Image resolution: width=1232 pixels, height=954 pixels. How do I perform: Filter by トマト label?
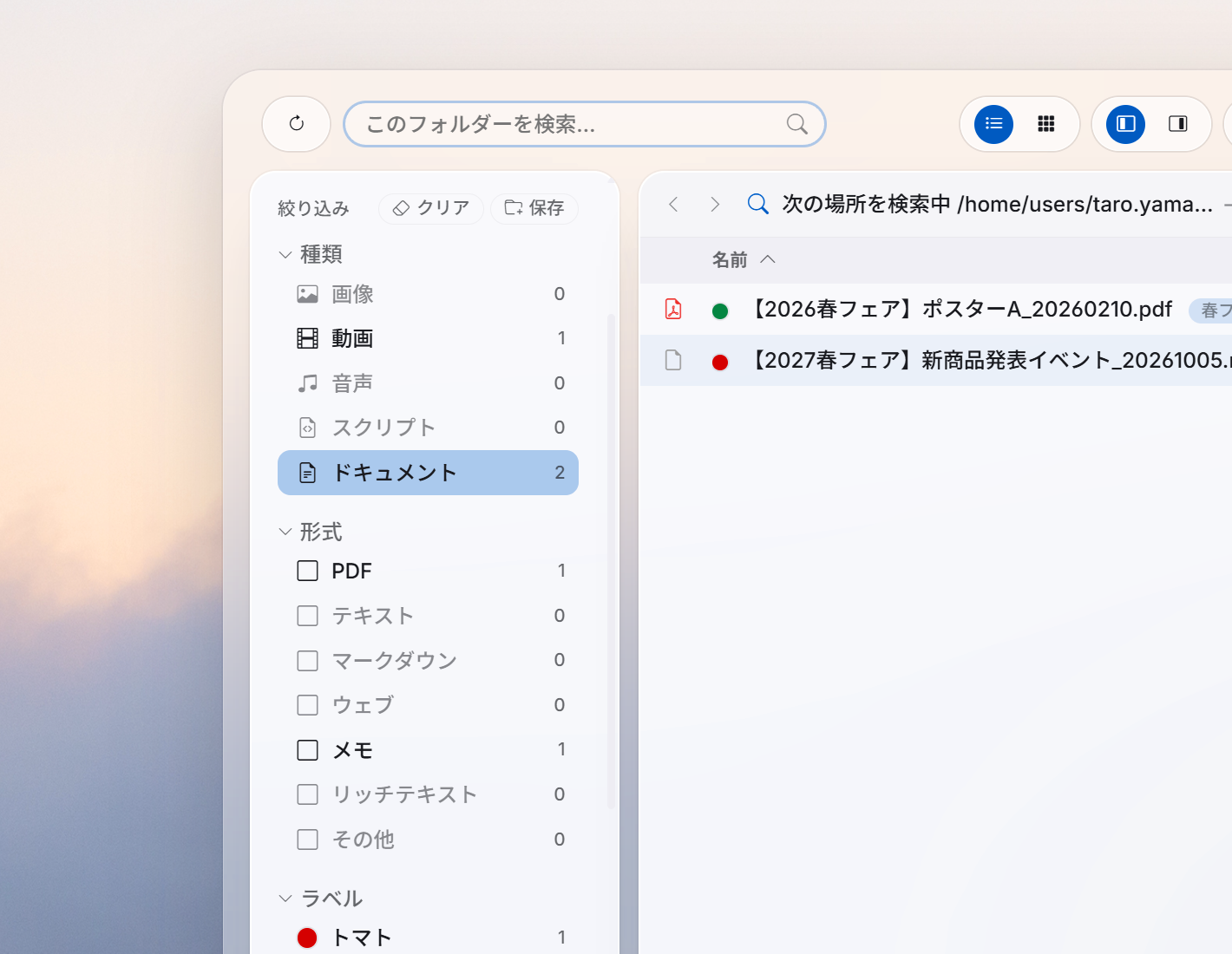428,938
